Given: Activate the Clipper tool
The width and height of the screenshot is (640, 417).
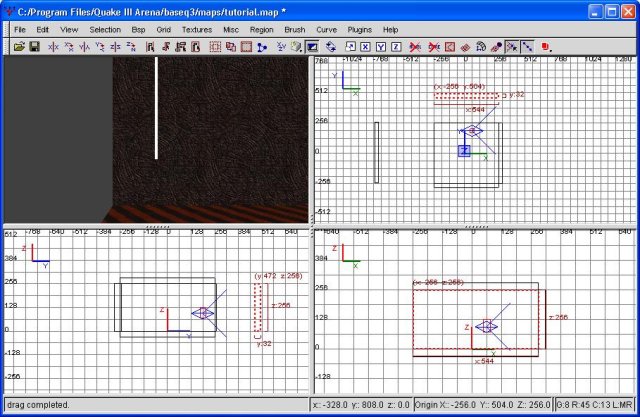Looking at the screenshot, I should 262,47.
